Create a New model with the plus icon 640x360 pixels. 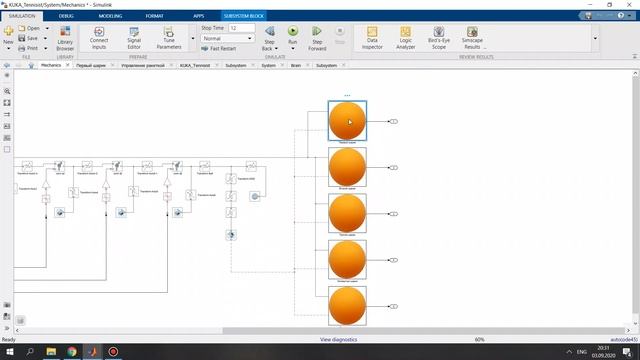8,31
